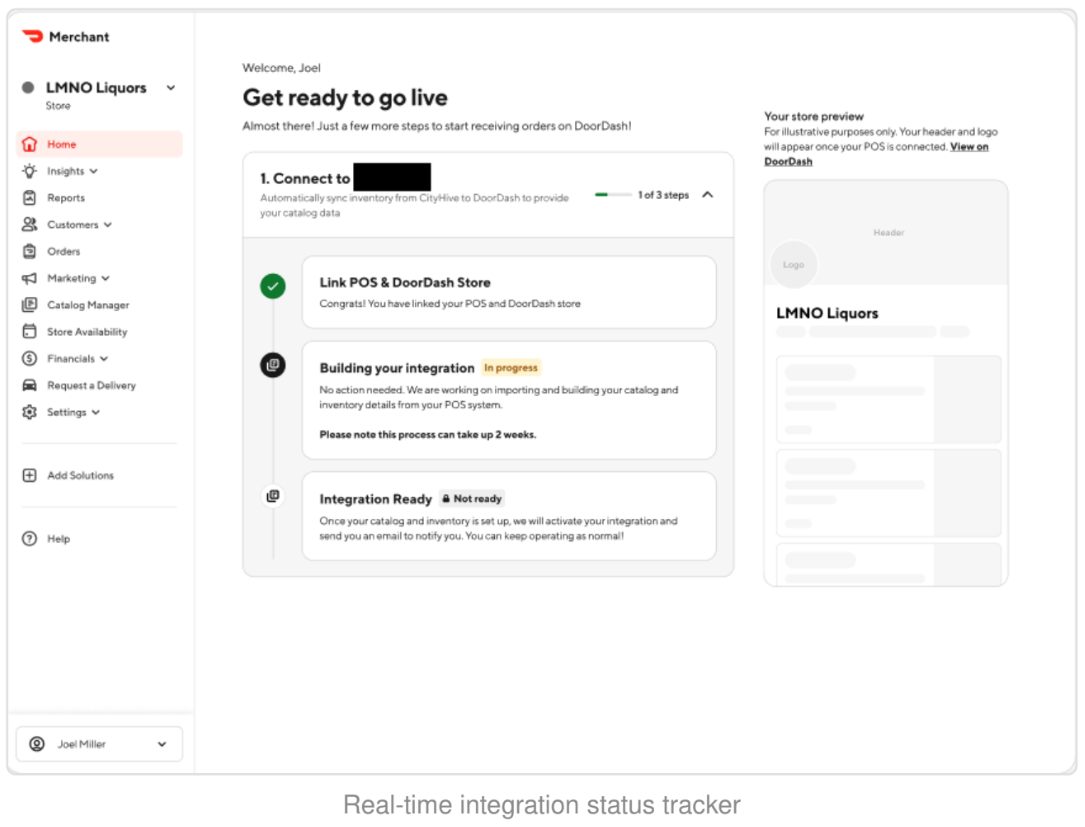Click the 1 of 3 steps progress bar

tap(612, 195)
